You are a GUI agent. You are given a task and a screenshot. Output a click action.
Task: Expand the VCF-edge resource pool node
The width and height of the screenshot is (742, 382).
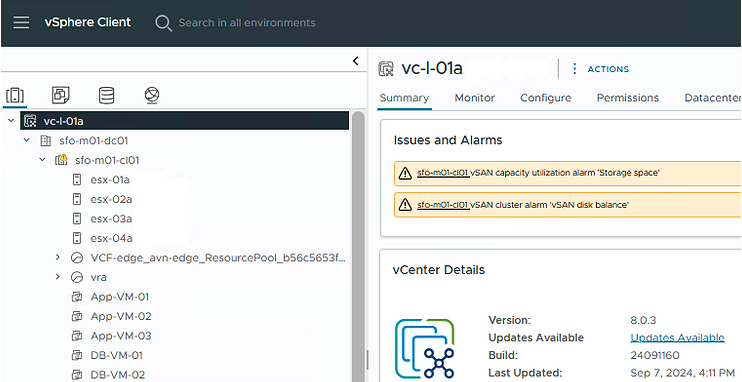[58, 258]
